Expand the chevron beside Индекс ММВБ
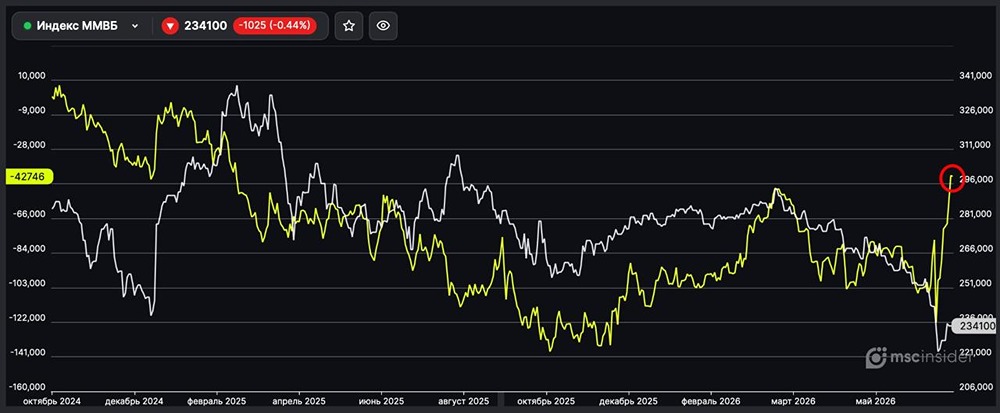Image resolution: width=1000 pixels, height=413 pixels. click(135, 26)
